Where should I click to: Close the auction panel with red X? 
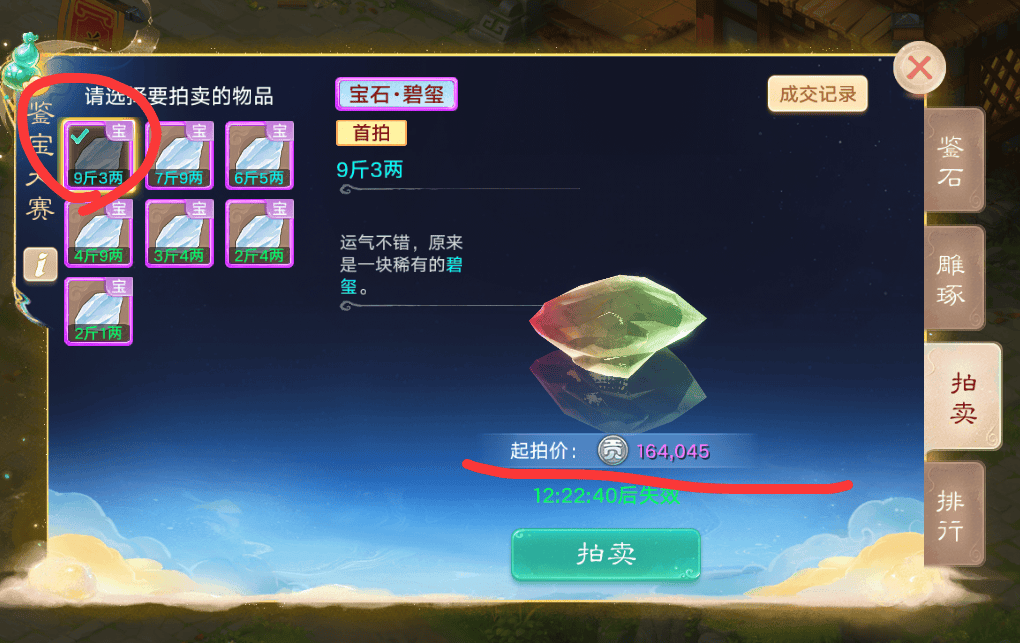tap(919, 68)
